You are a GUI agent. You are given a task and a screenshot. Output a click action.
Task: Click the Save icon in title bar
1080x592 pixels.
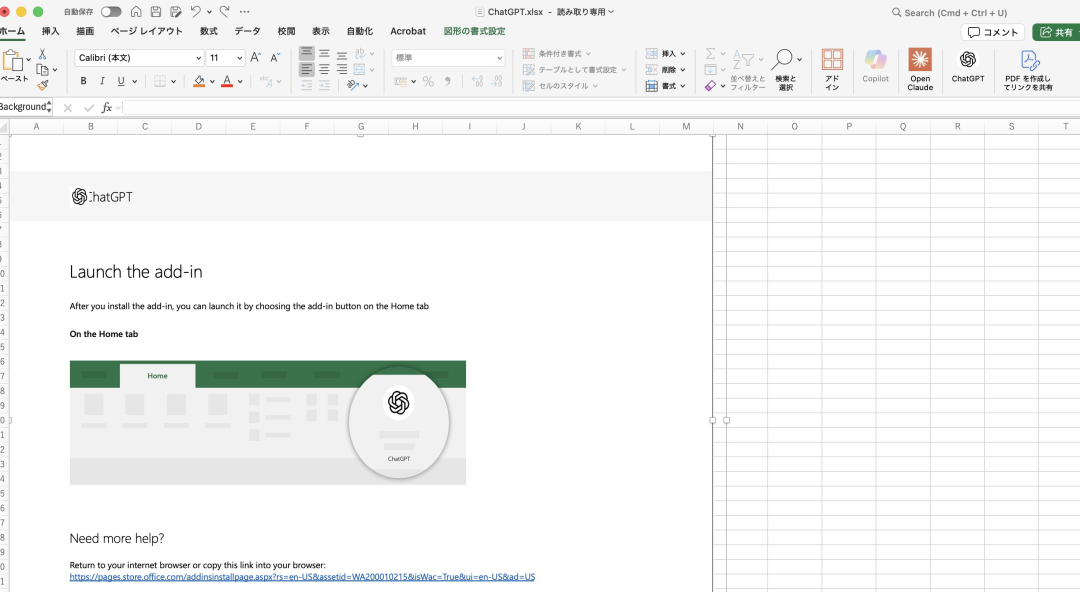point(156,12)
